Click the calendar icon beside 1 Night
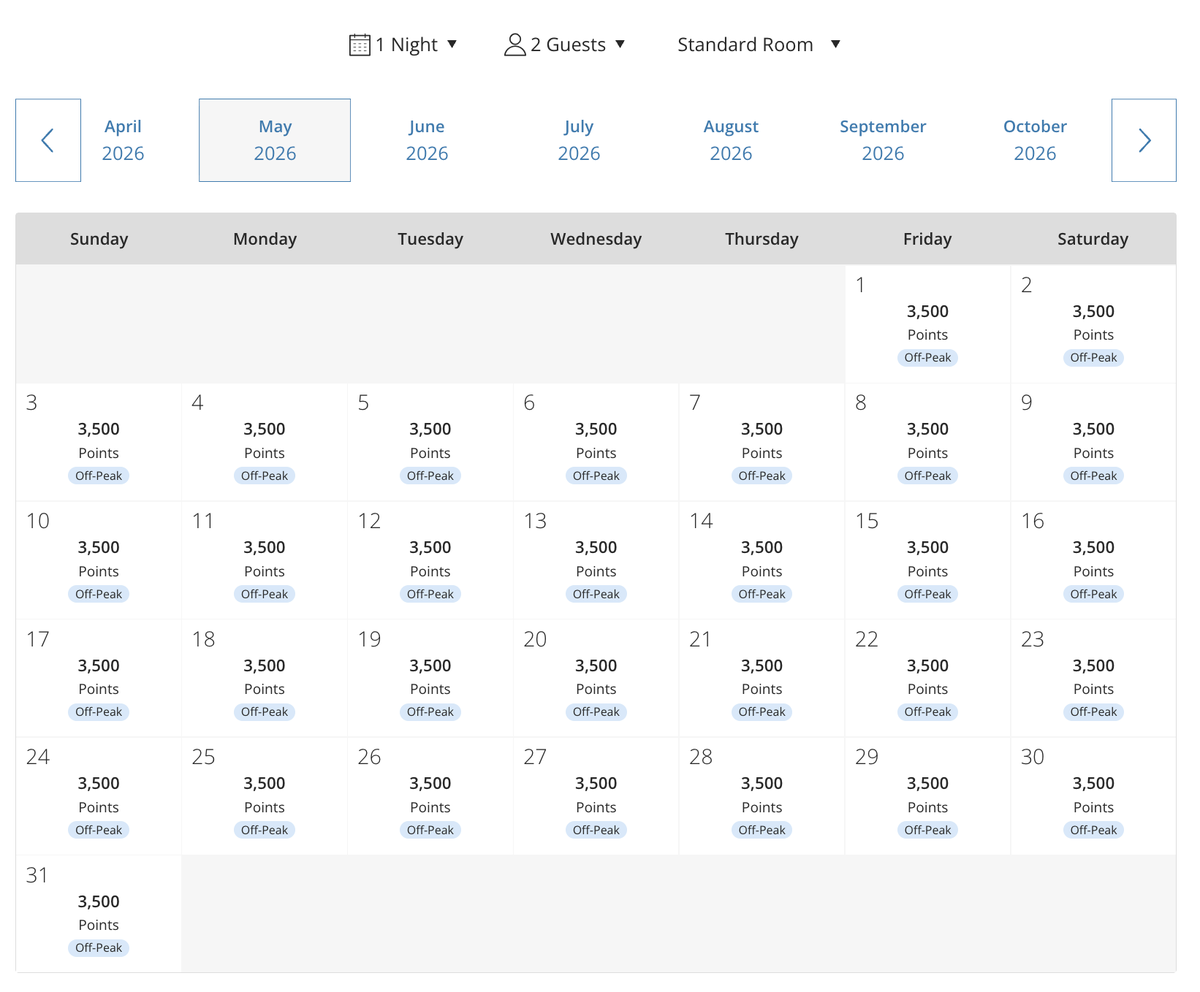This screenshot has width=1200, height=992. (x=359, y=45)
